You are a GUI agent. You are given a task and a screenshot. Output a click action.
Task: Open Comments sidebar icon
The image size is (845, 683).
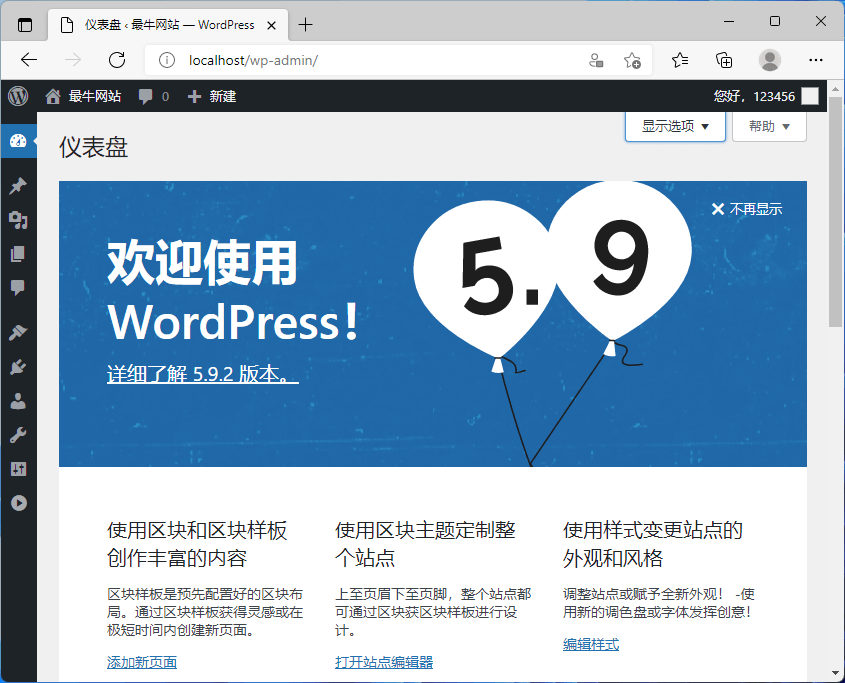pyautogui.click(x=18, y=287)
